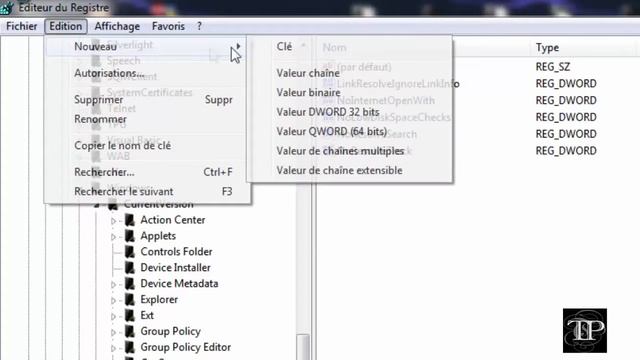Choose Autorisations... menu entry
This screenshot has height=360, width=640.
pyautogui.click(x=109, y=73)
